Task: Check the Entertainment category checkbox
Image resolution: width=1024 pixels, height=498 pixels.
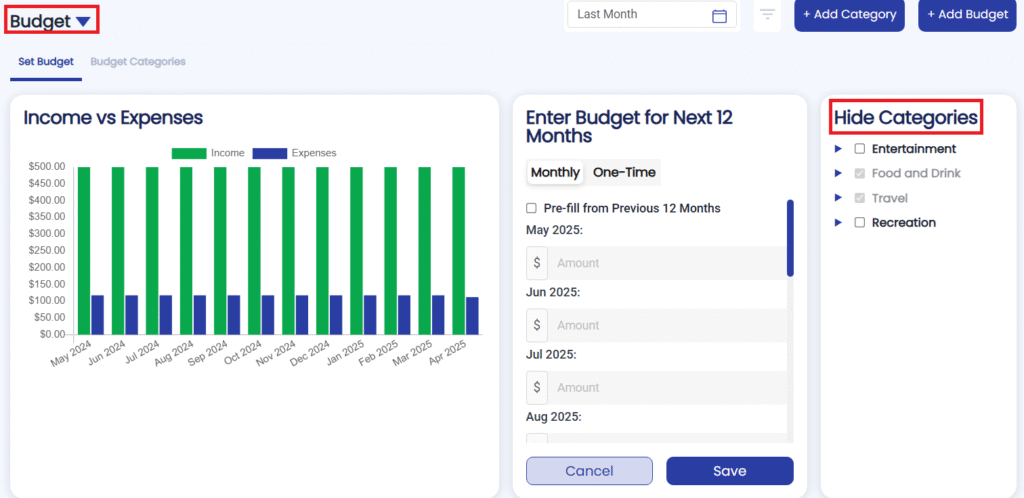Action: (x=859, y=149)
